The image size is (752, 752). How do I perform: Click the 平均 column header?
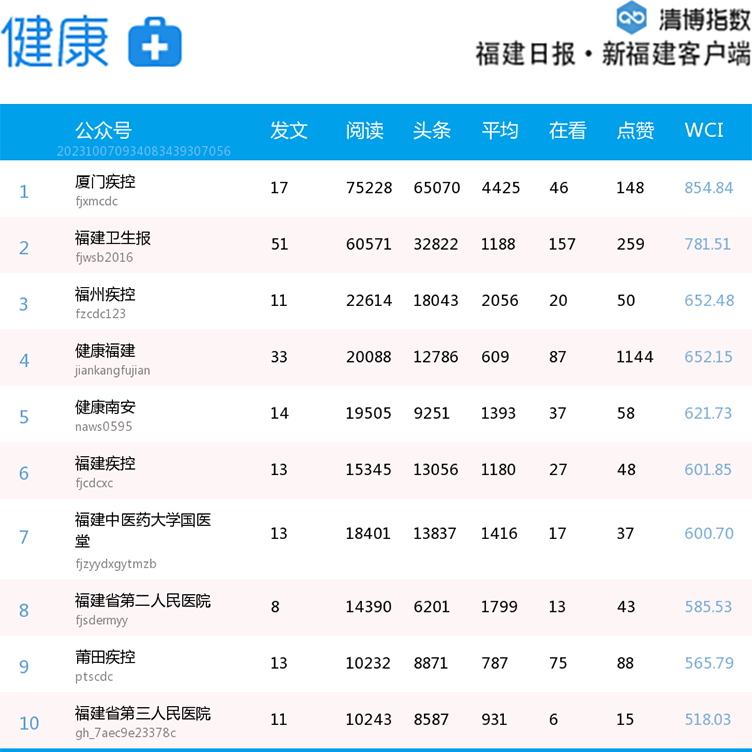point(500,130)
